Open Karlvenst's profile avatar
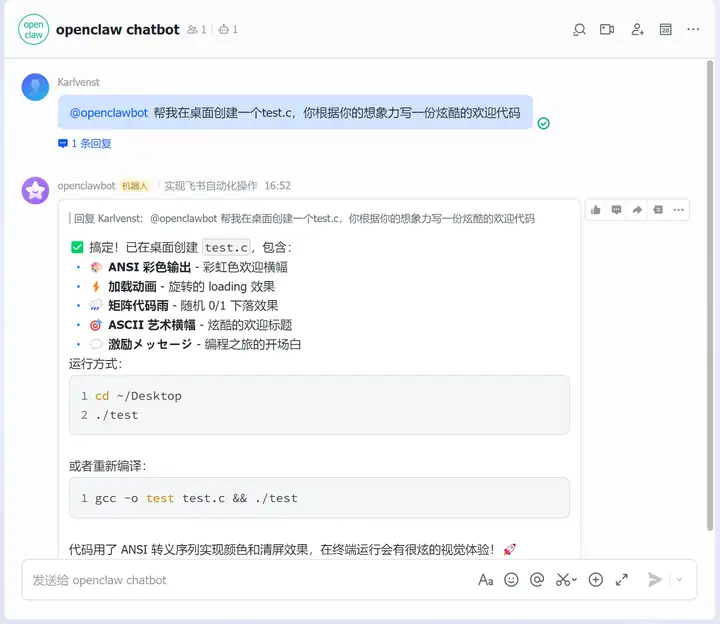 coord(35,87)
